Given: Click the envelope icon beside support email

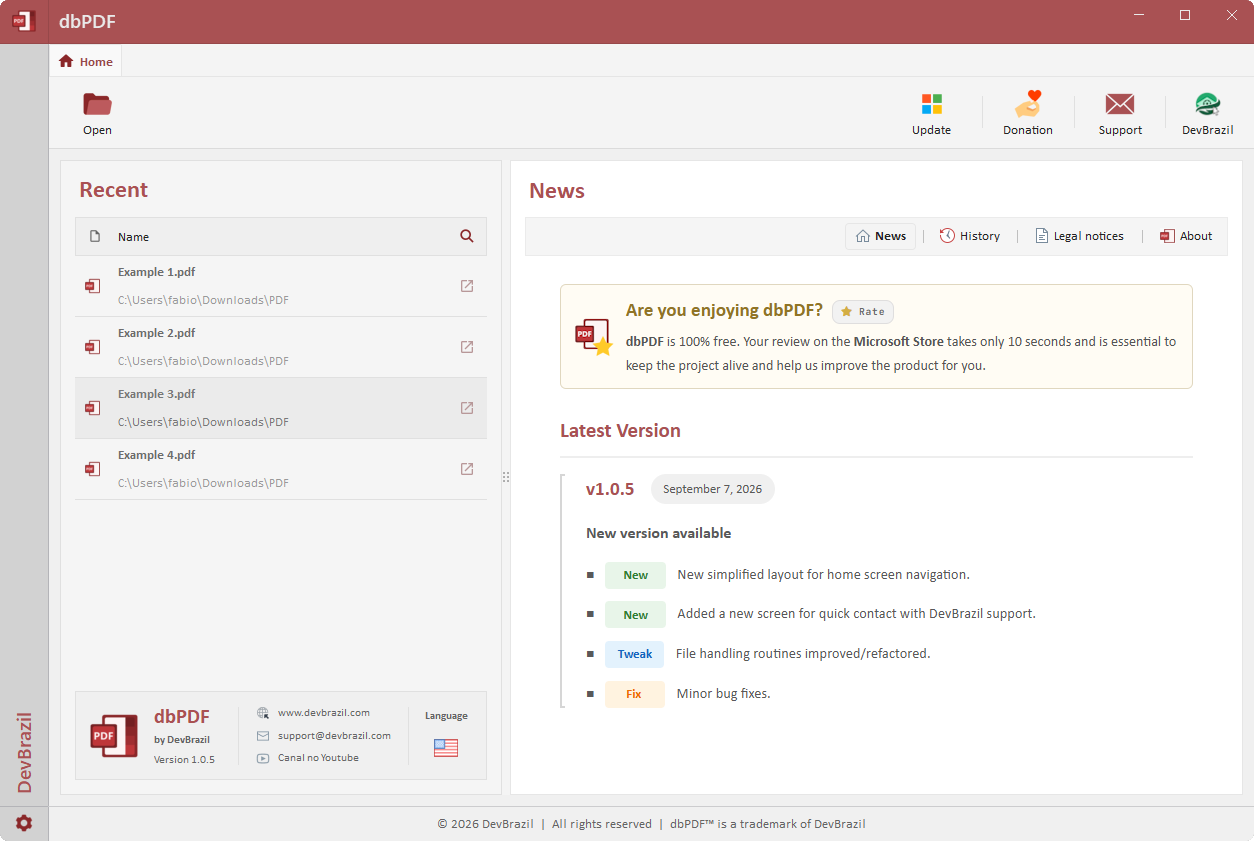Looking at the screenshot, I should pos(263,735).
